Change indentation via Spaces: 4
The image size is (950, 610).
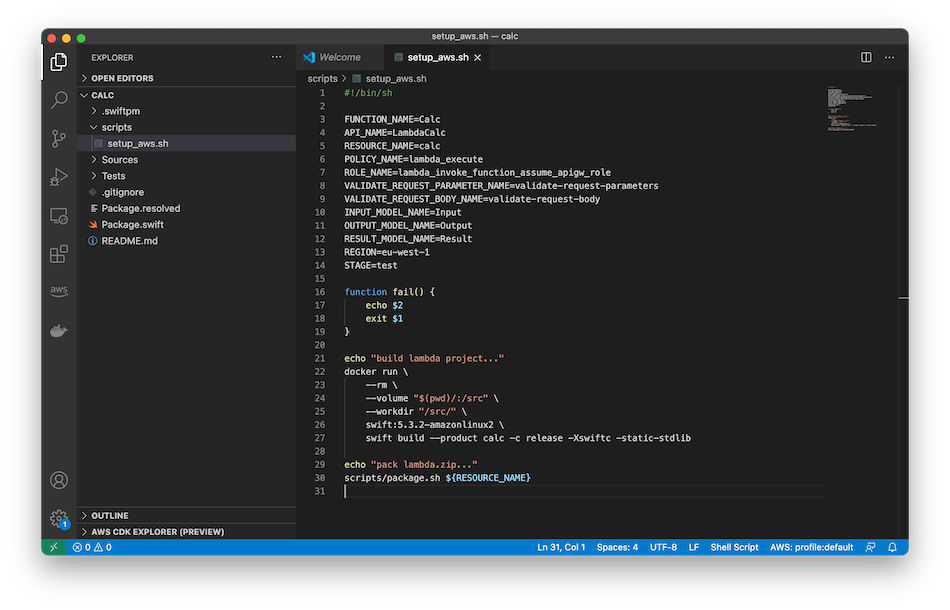617,547
